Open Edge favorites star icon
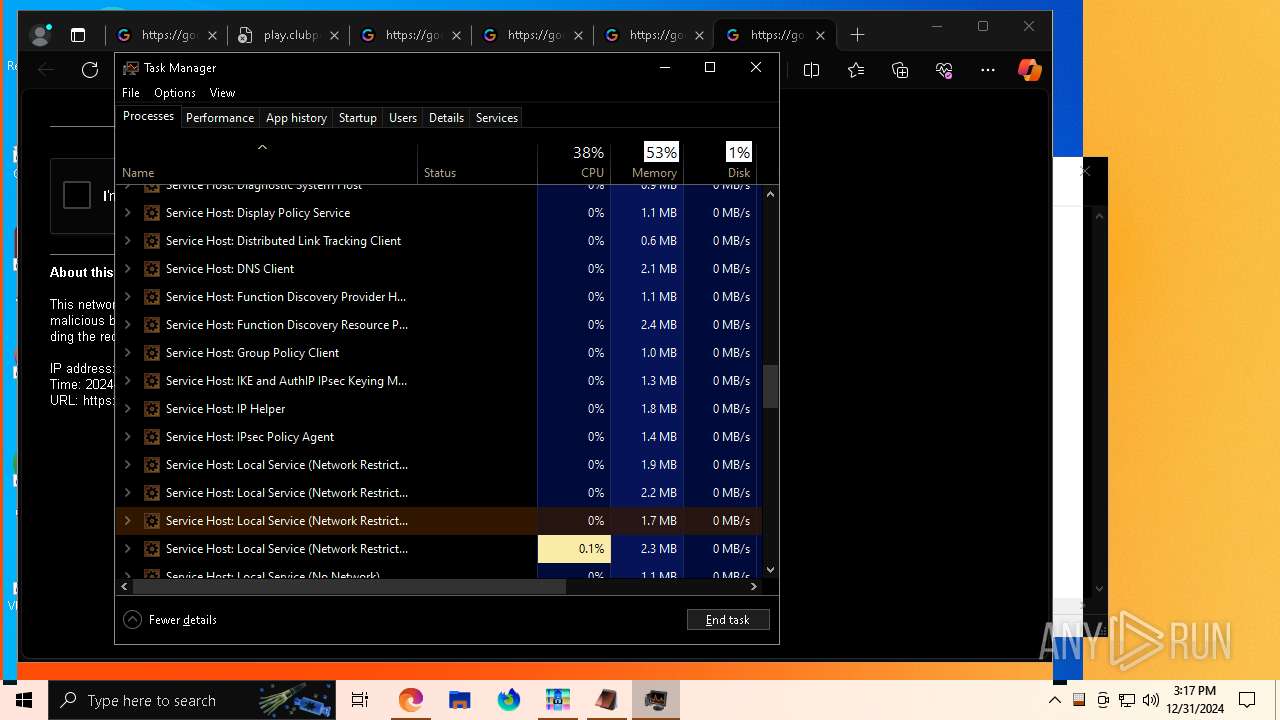1280x720 pixels. click(x=856, y=70)
